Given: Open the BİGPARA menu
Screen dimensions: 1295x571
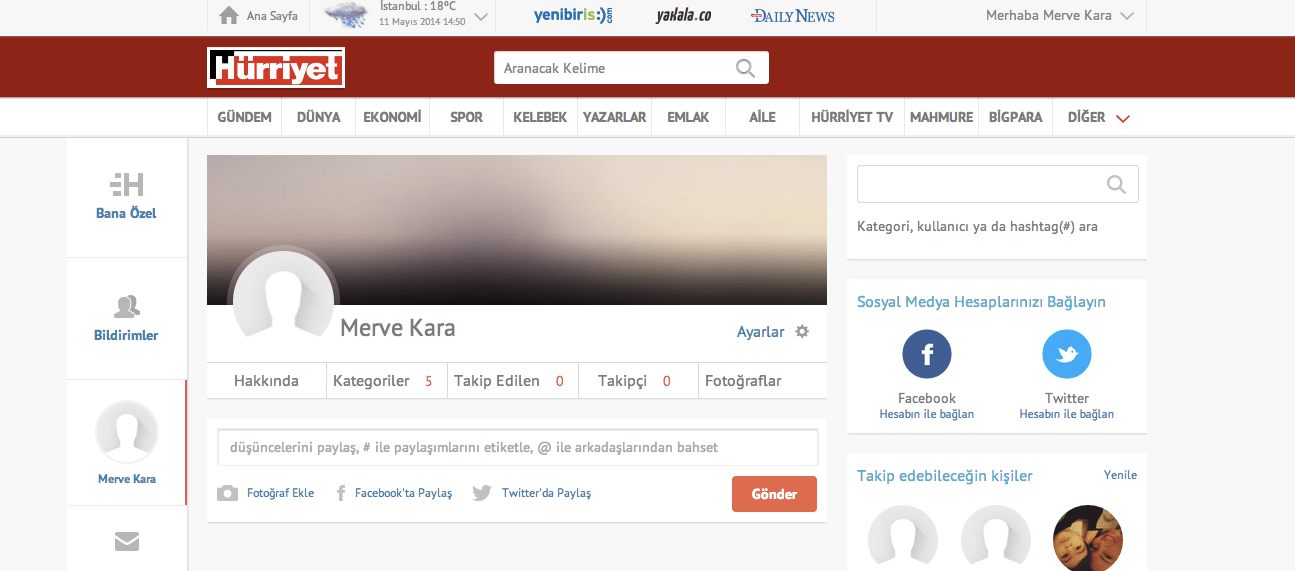Looking at the screenshot, I should 1015,117.
